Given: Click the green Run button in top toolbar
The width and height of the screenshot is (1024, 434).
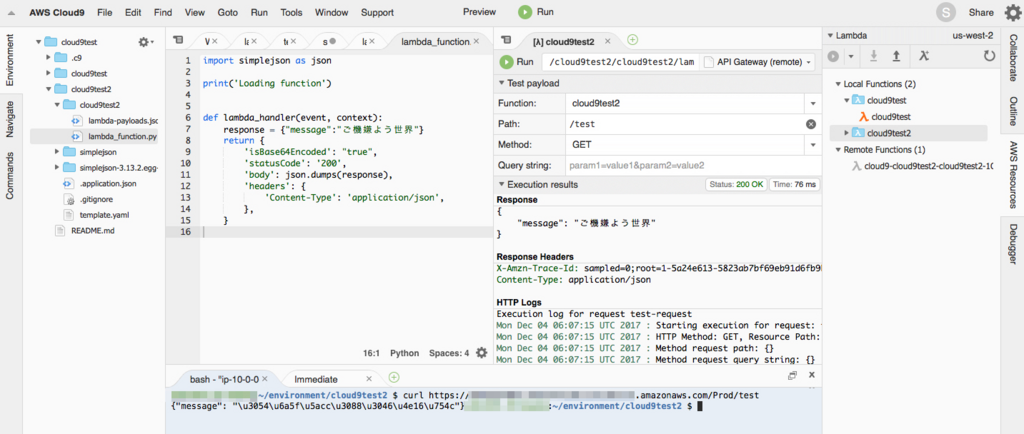Looking at the screenshot, I should (536, 12).
